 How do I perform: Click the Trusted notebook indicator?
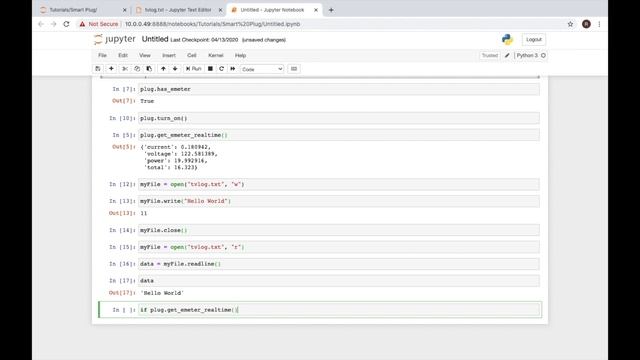(489, 56)
